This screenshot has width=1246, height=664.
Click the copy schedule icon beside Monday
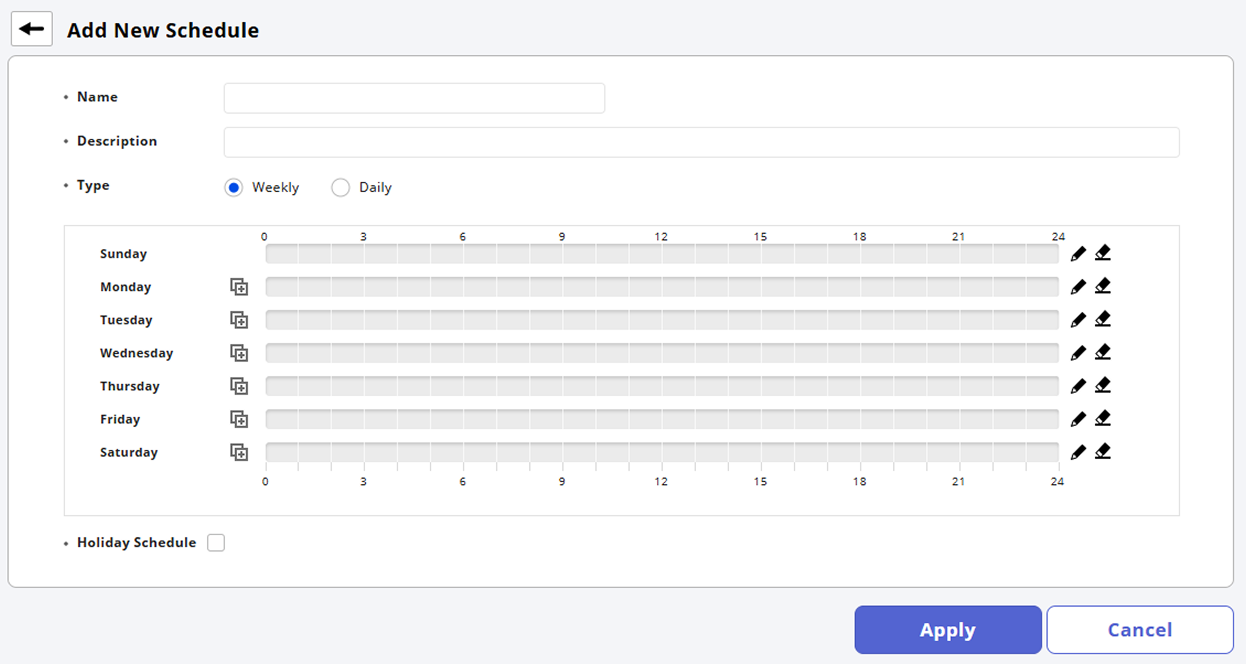coord(239,287)
